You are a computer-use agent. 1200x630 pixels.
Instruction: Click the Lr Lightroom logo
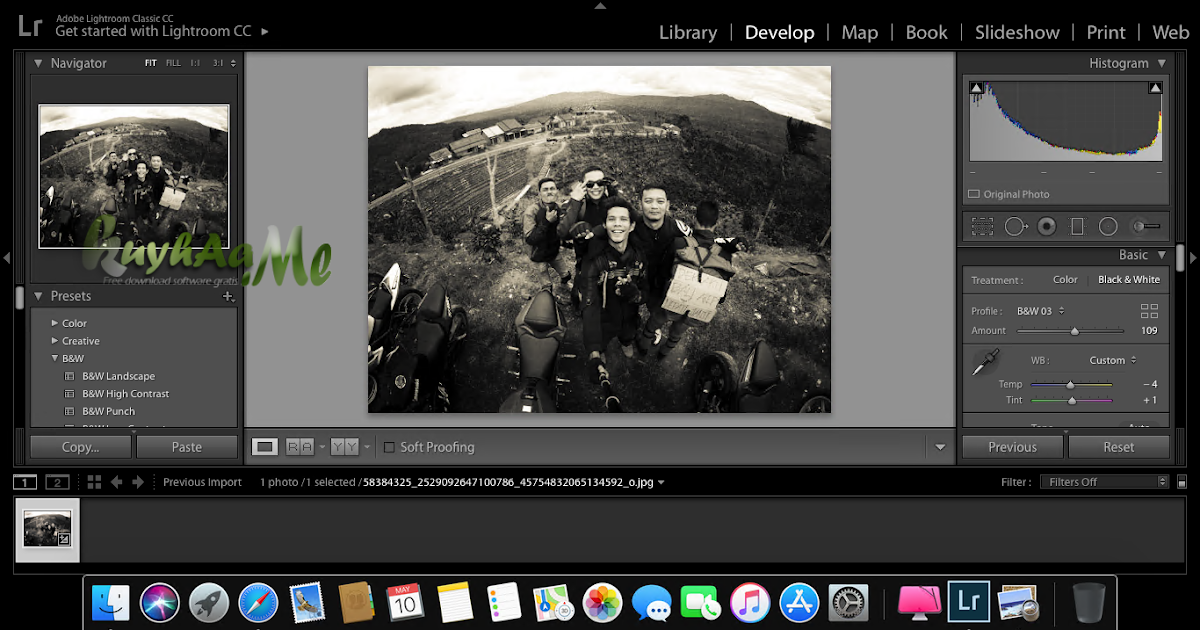pyautogui.click(x=31, y=25)
